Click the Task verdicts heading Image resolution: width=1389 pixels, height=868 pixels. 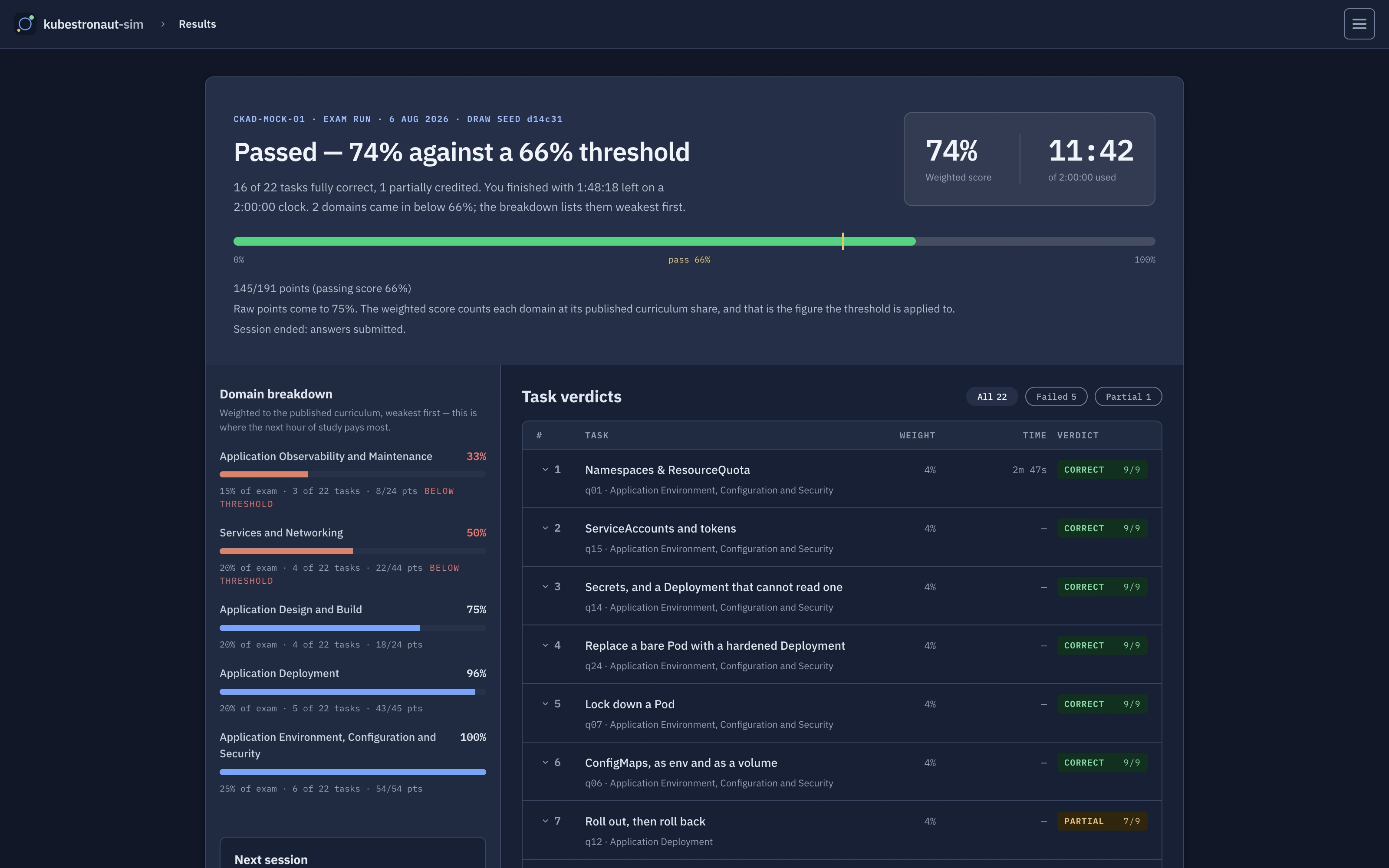571,397
